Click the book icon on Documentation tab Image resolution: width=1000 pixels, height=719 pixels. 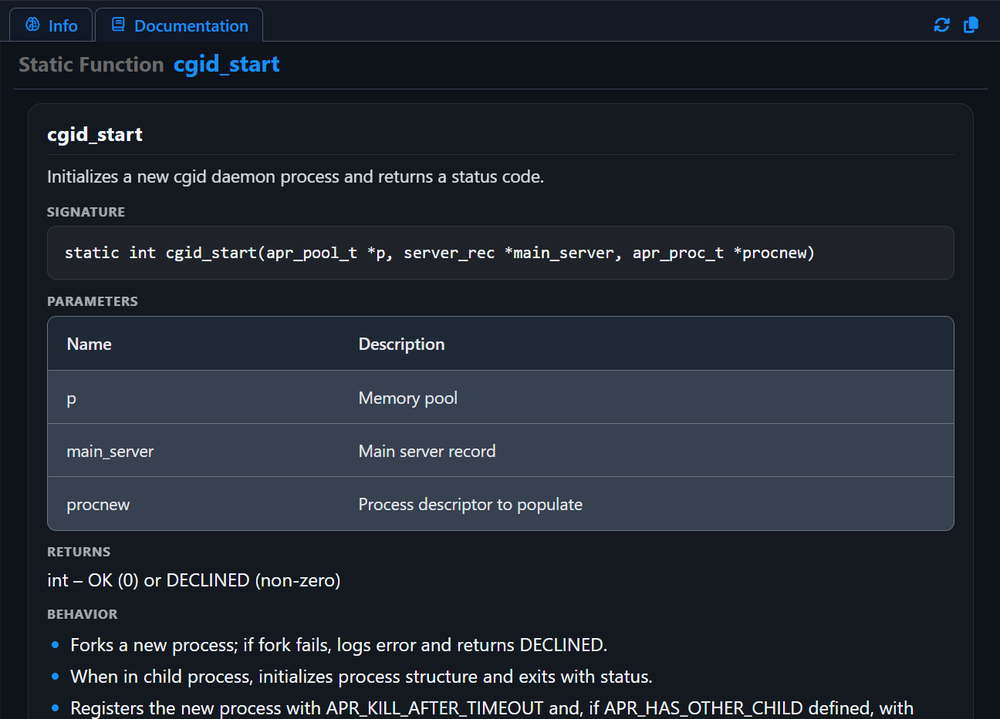pyautogui.click(x=118, y=25)
